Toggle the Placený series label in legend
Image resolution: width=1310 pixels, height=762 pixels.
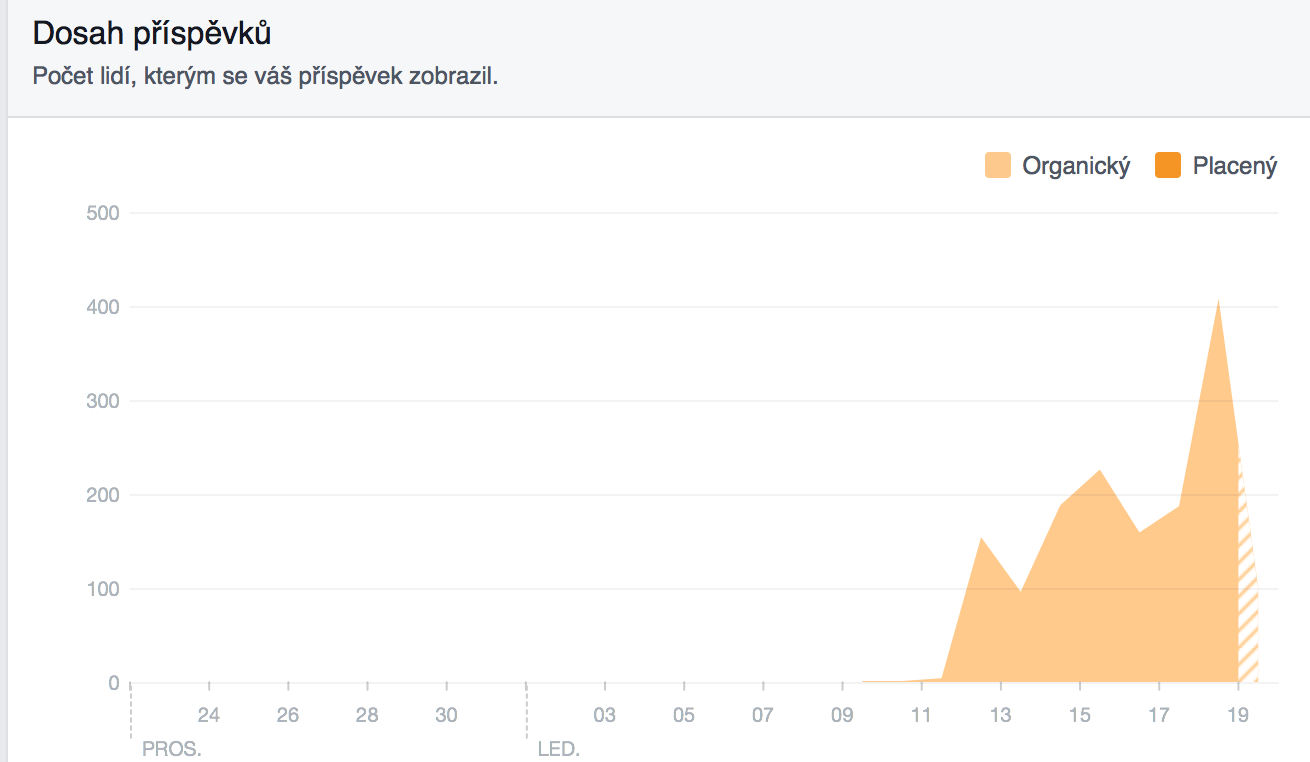click(x=1234, y=166)
